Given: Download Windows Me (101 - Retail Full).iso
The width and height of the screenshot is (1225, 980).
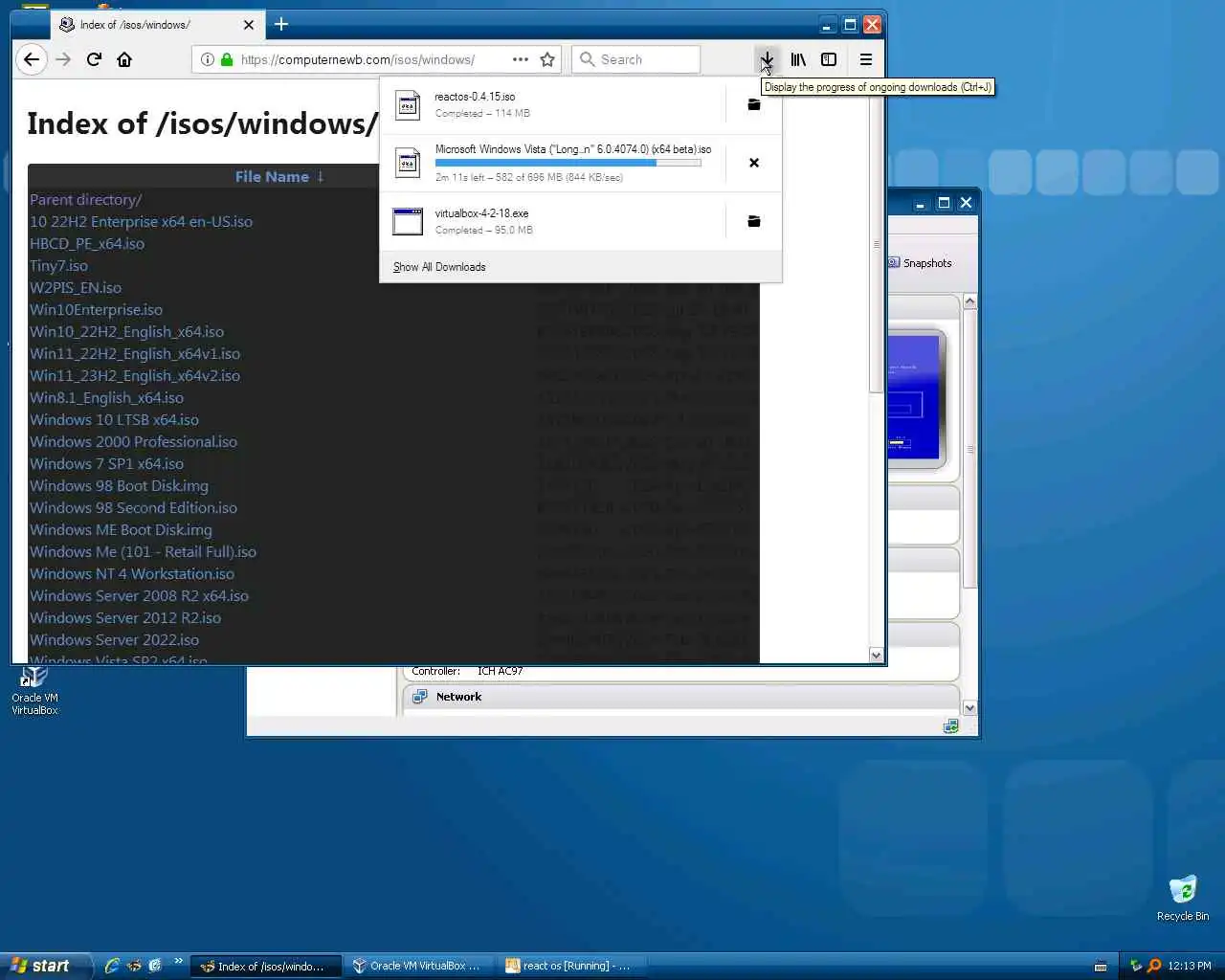Looking at the screenshot, I should [x=143, y=551].
